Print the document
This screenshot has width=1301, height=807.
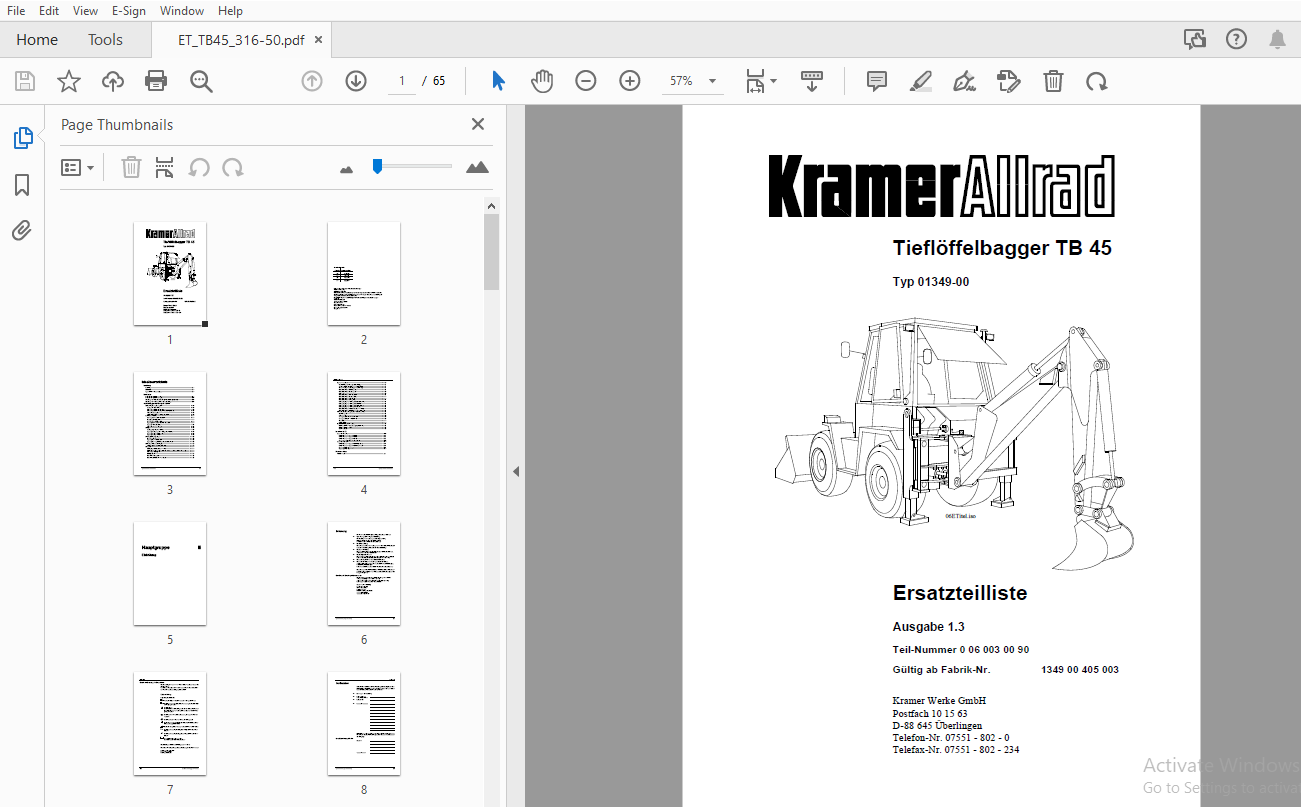(156, 81)
